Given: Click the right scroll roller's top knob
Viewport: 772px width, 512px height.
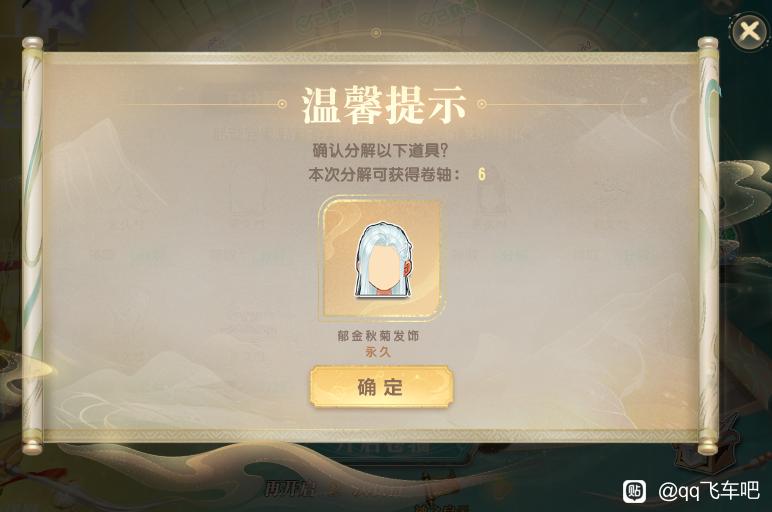Looking at the screenshot, I should click(x=708, y=44).
